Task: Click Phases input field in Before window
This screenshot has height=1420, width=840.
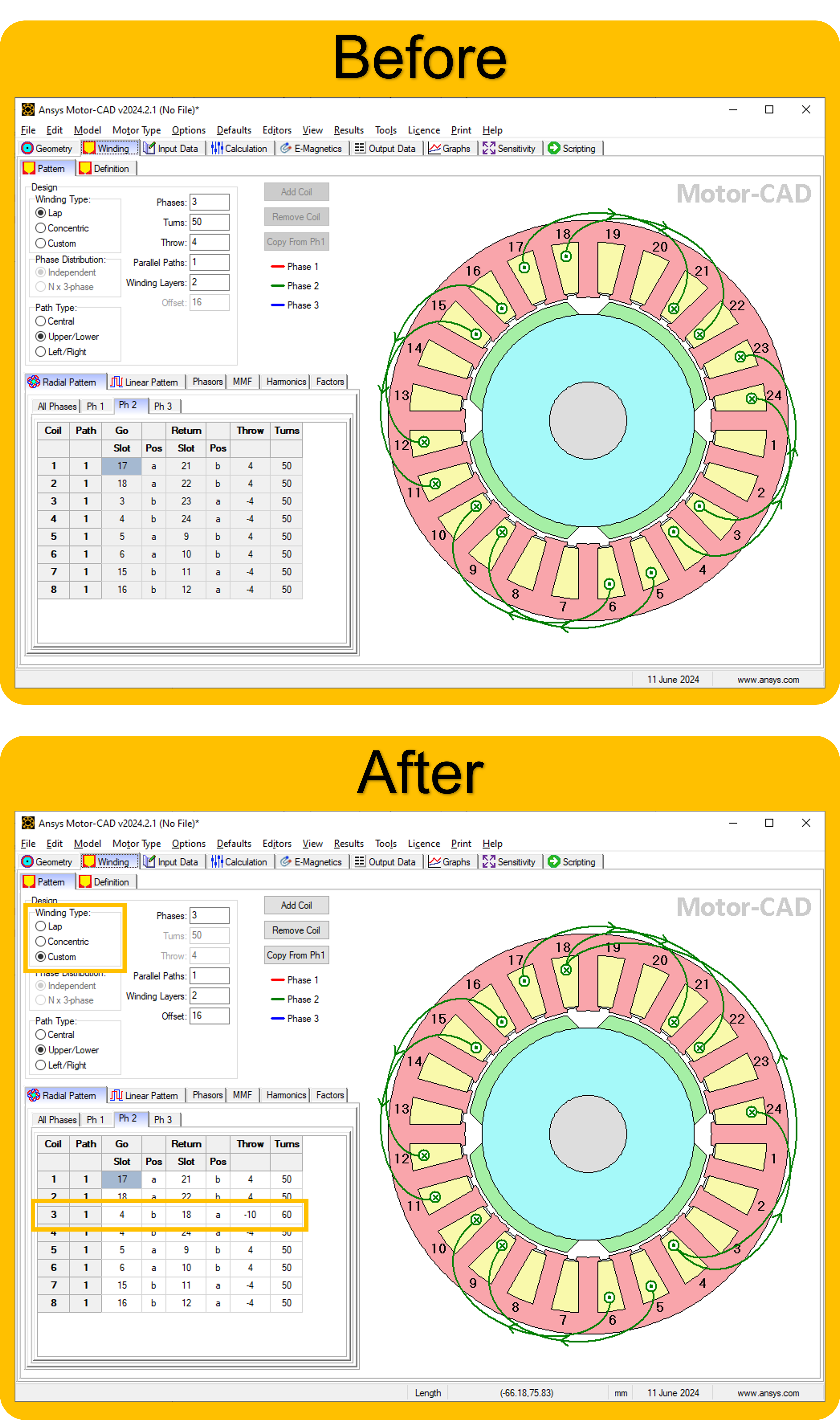Action: pos(209,202)
